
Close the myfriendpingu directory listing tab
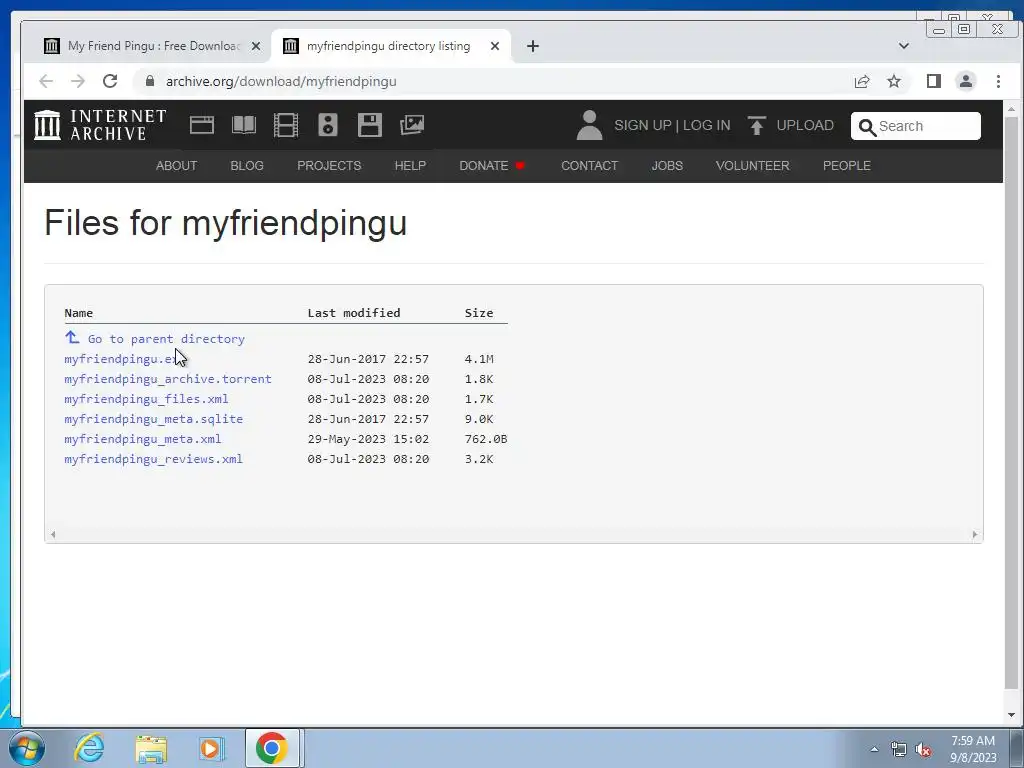point(495,46)
